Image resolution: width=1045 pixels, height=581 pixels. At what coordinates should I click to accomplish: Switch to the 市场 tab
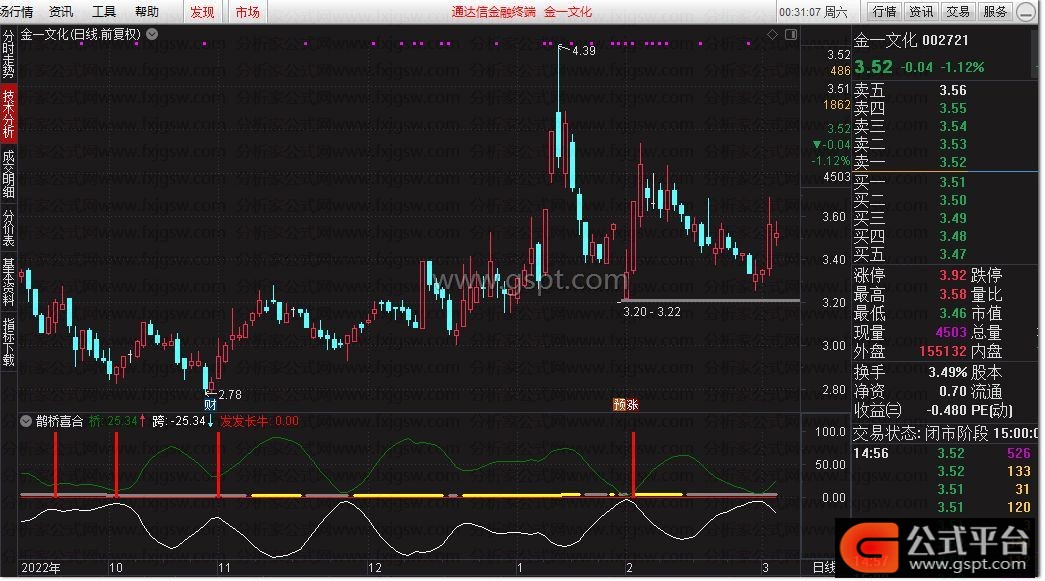[x=247, y=12]
